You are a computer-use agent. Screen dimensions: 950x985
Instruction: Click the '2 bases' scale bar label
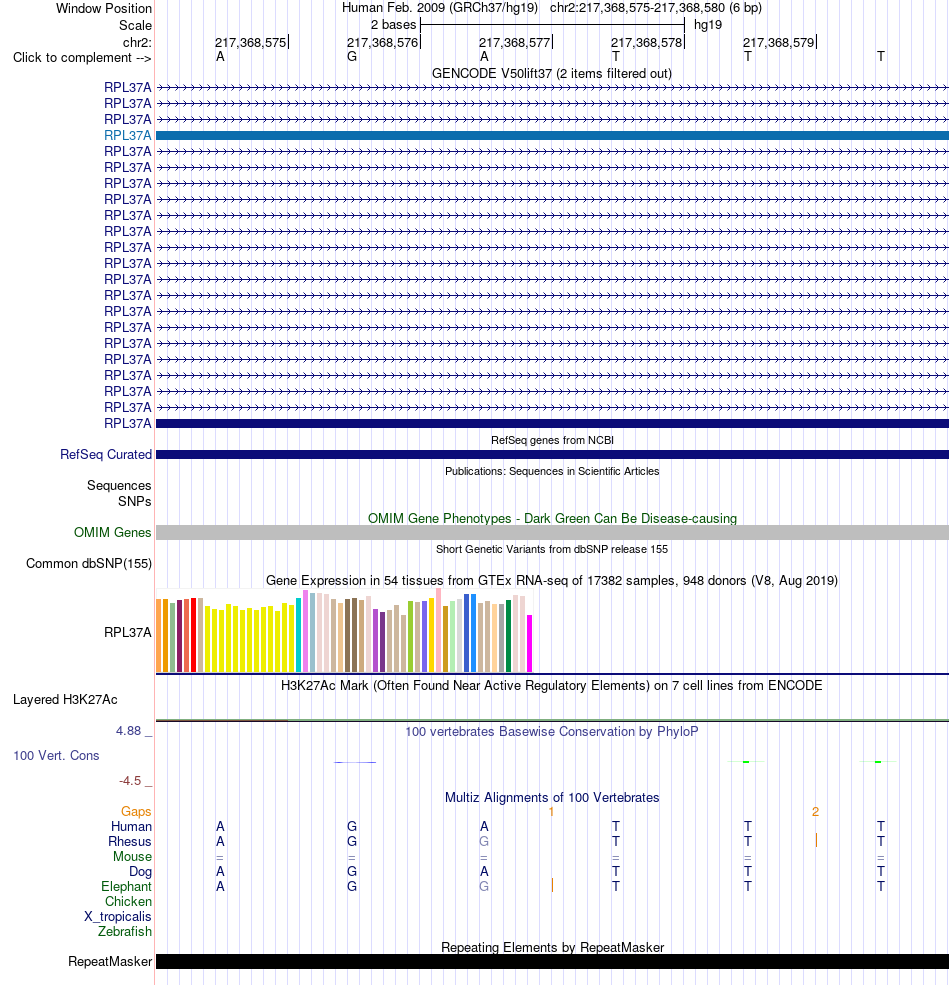393,24
